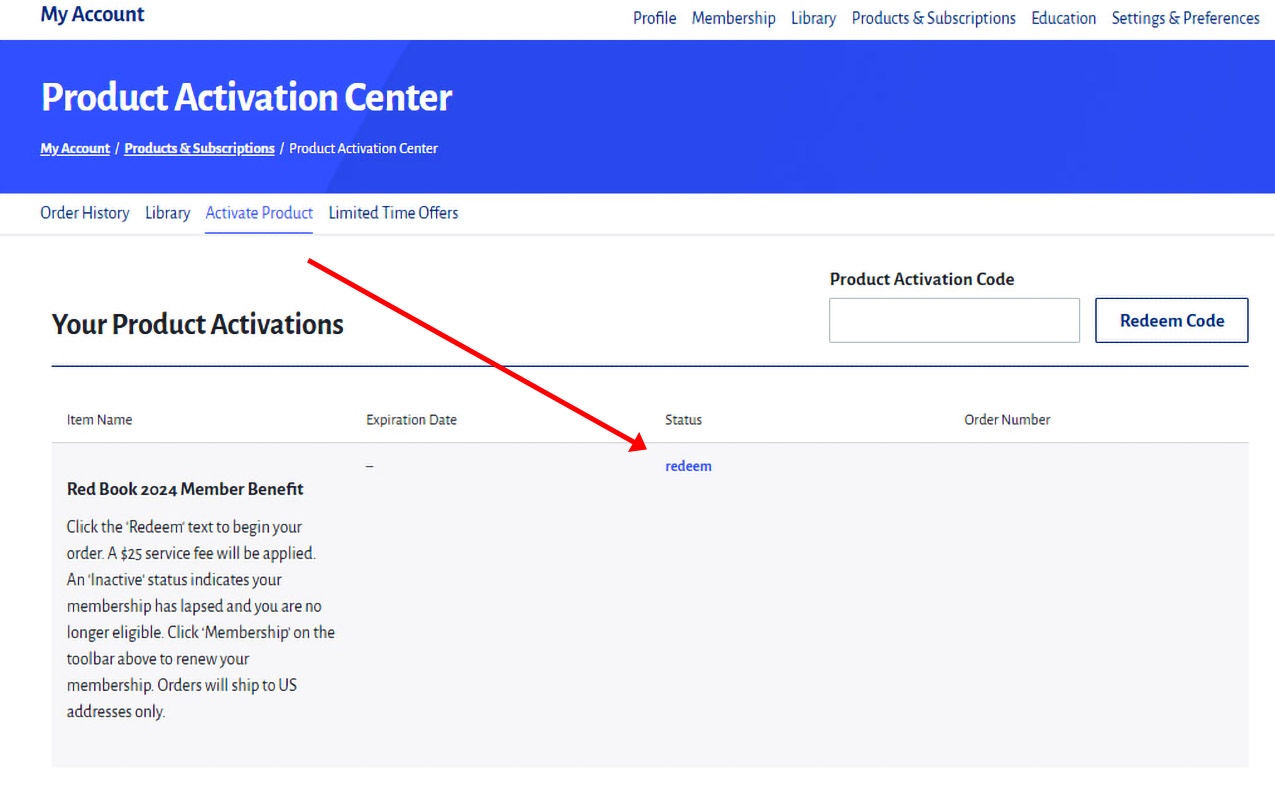Click the Expiration Date column header

(x=411, y=420)
